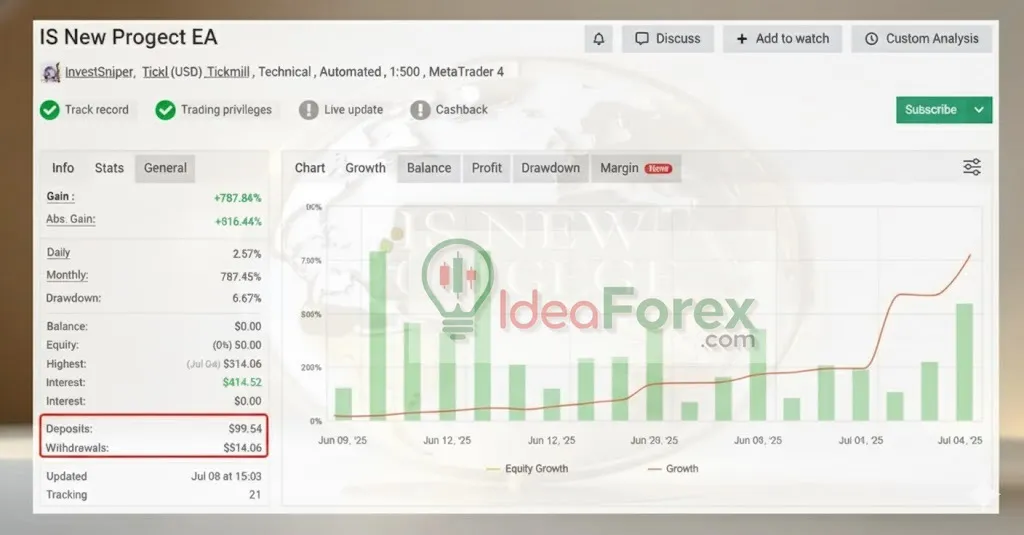Open the Balance chart tab
1024x535 pixels.
pyautogui.click(x=428, y=168)
